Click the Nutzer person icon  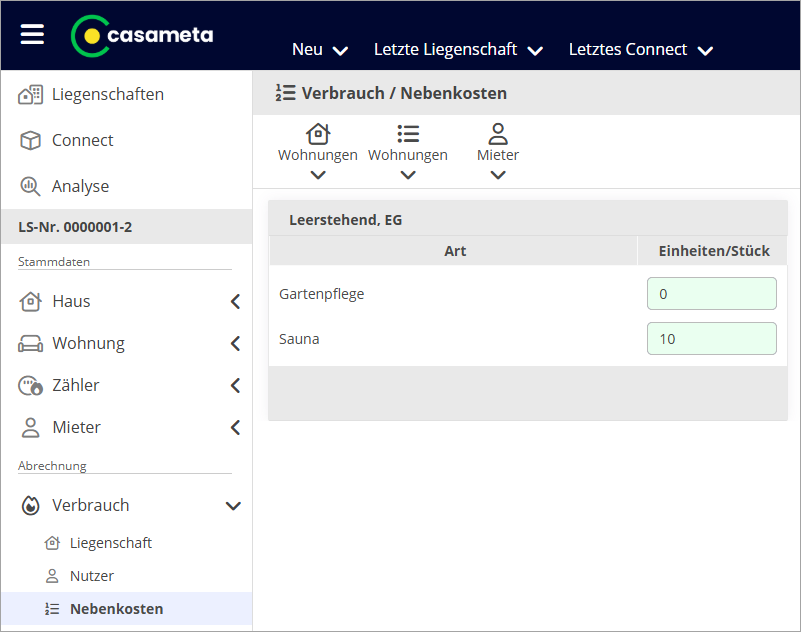point(52,576)
